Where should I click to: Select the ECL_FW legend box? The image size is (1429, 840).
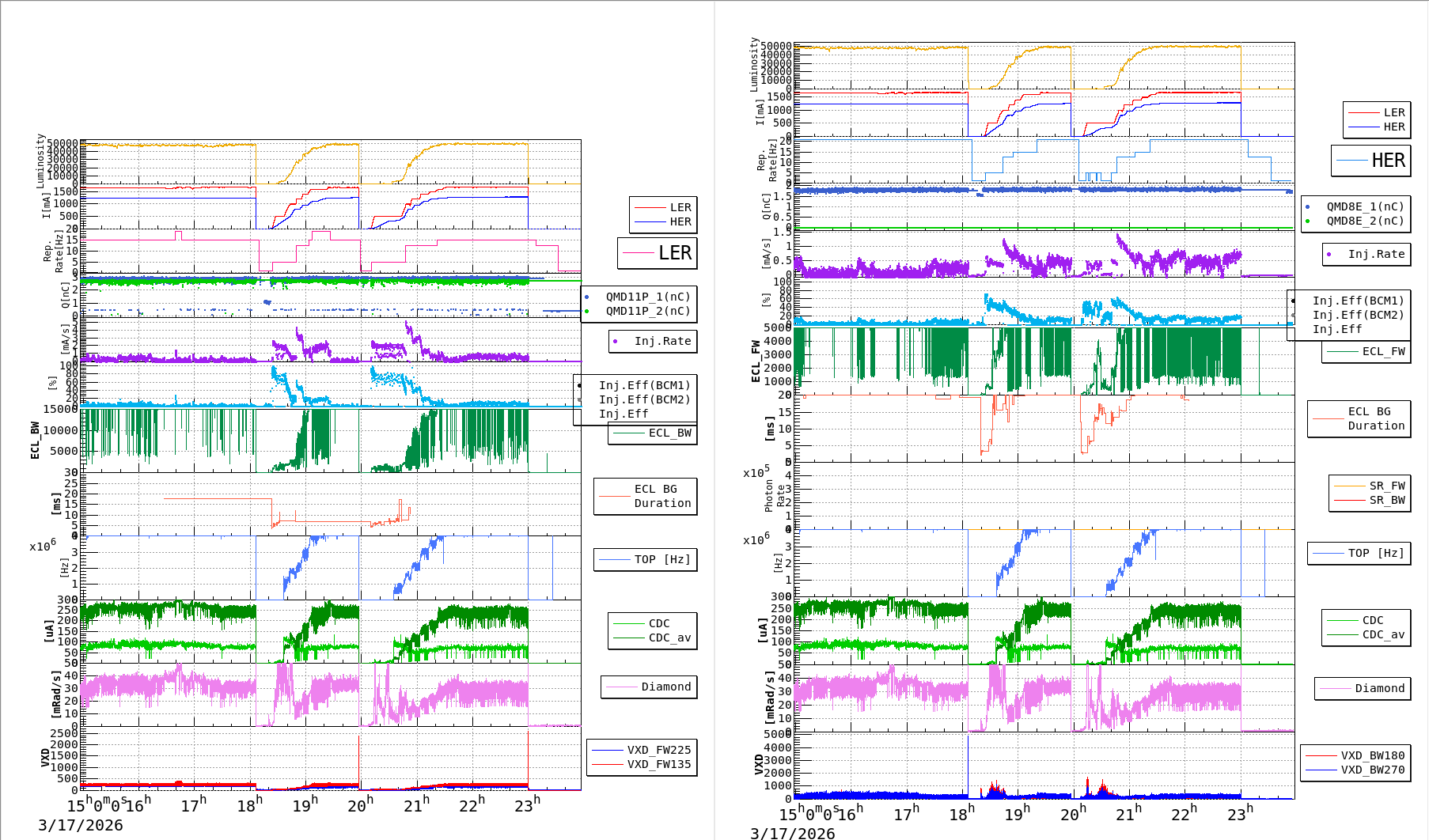1366,352
